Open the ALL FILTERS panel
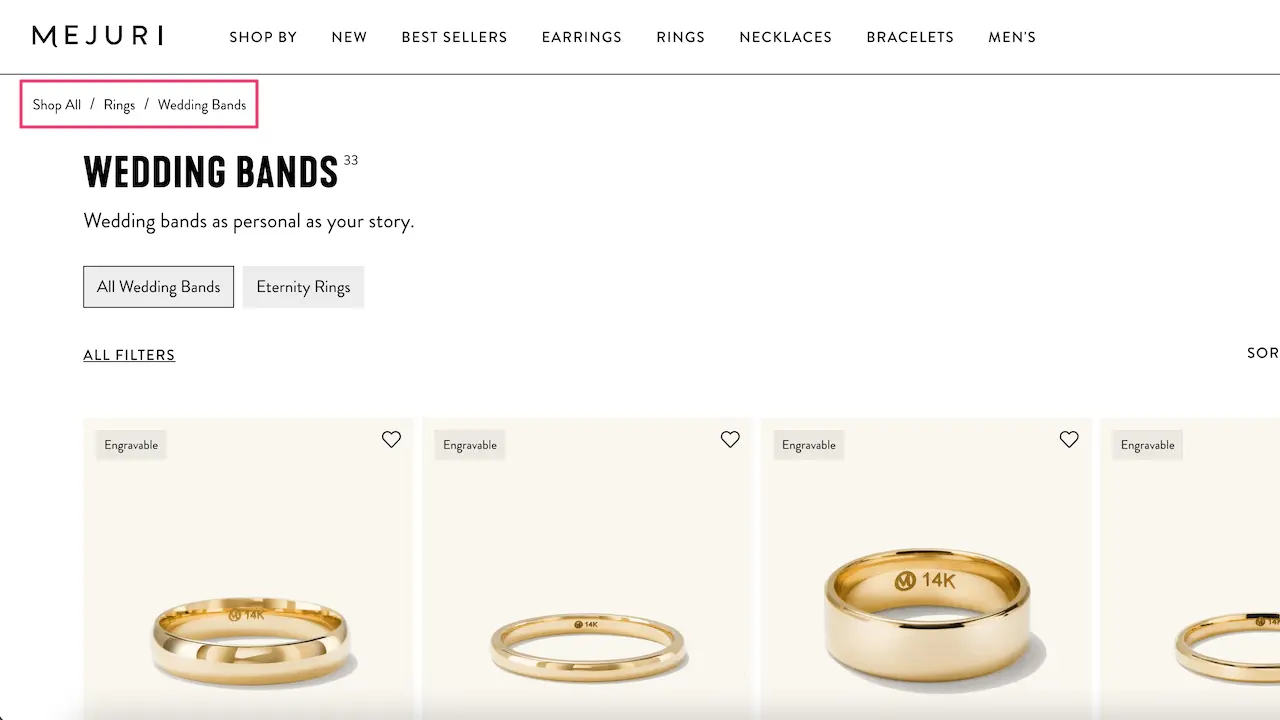1280x720 pixels. coord(129,354)
